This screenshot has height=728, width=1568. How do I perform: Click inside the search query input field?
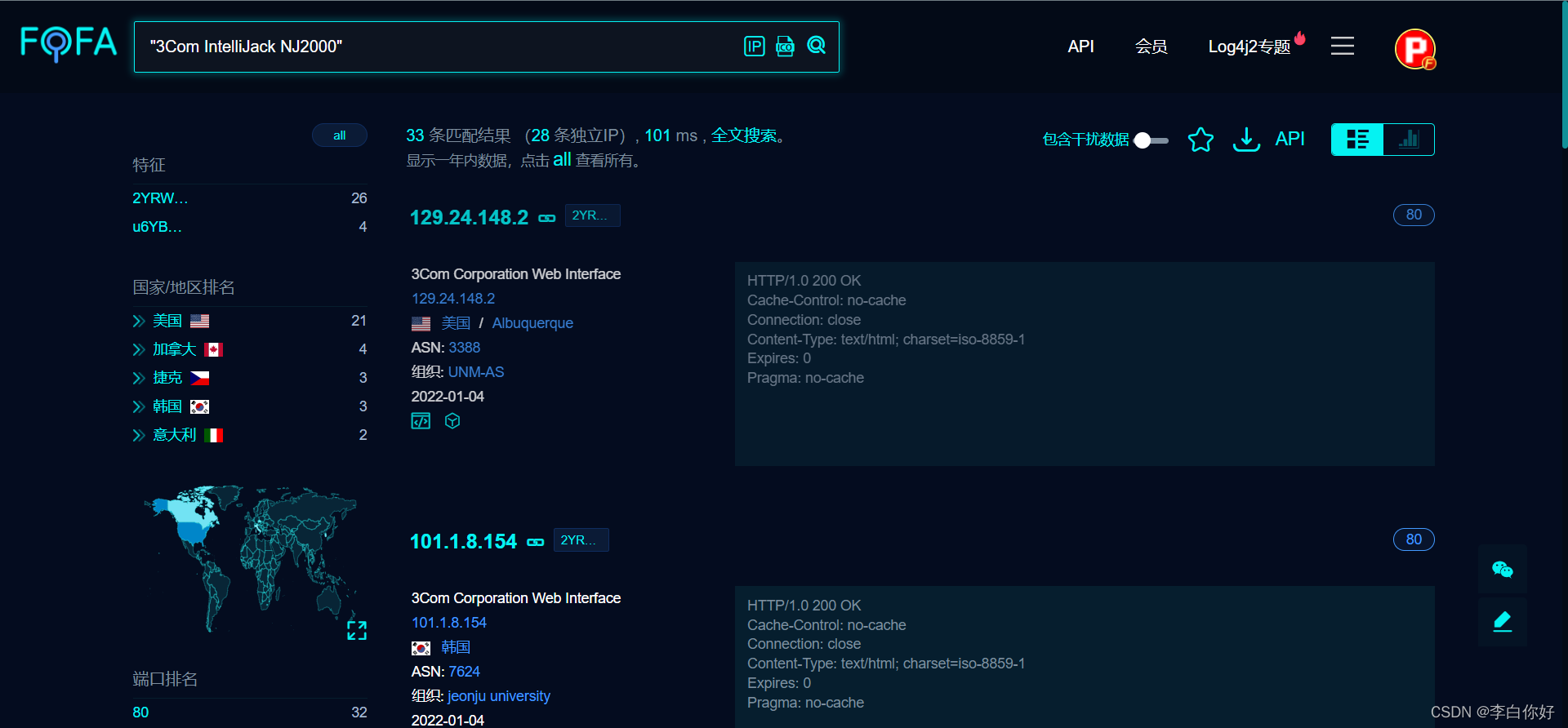tap(441, 47)
